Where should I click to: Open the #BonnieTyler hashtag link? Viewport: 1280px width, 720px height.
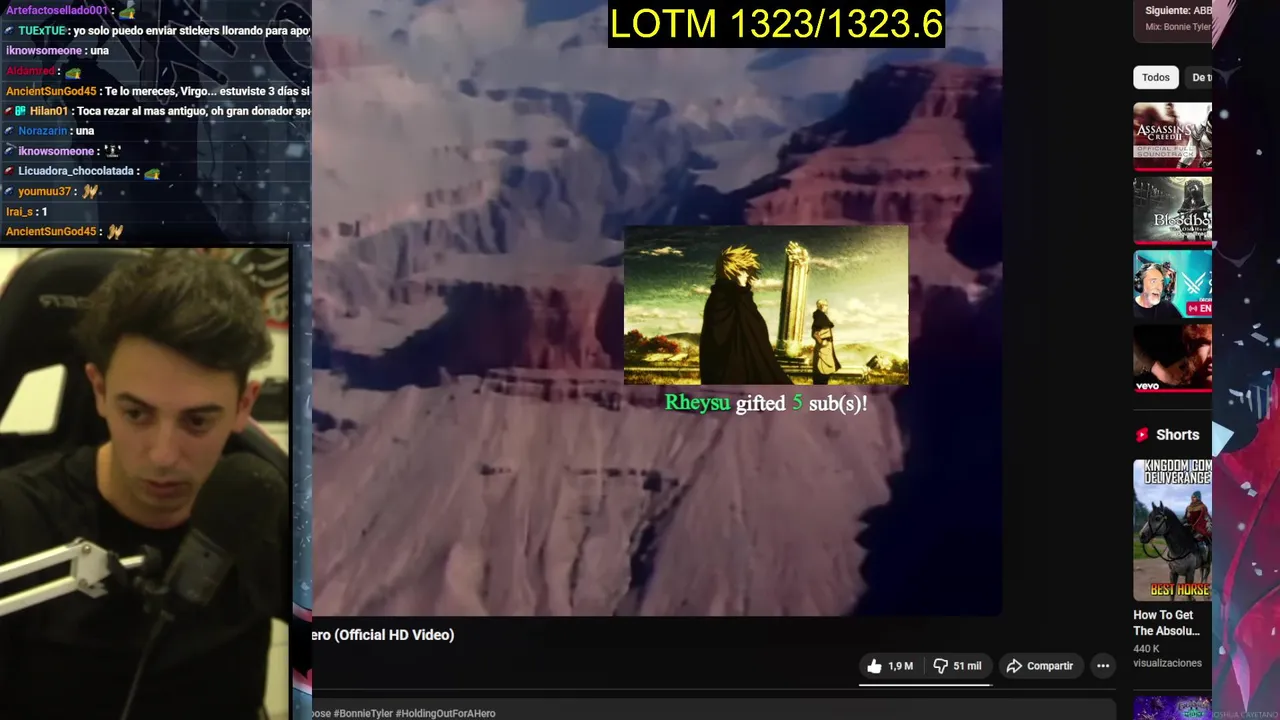[x=362, y=713]
